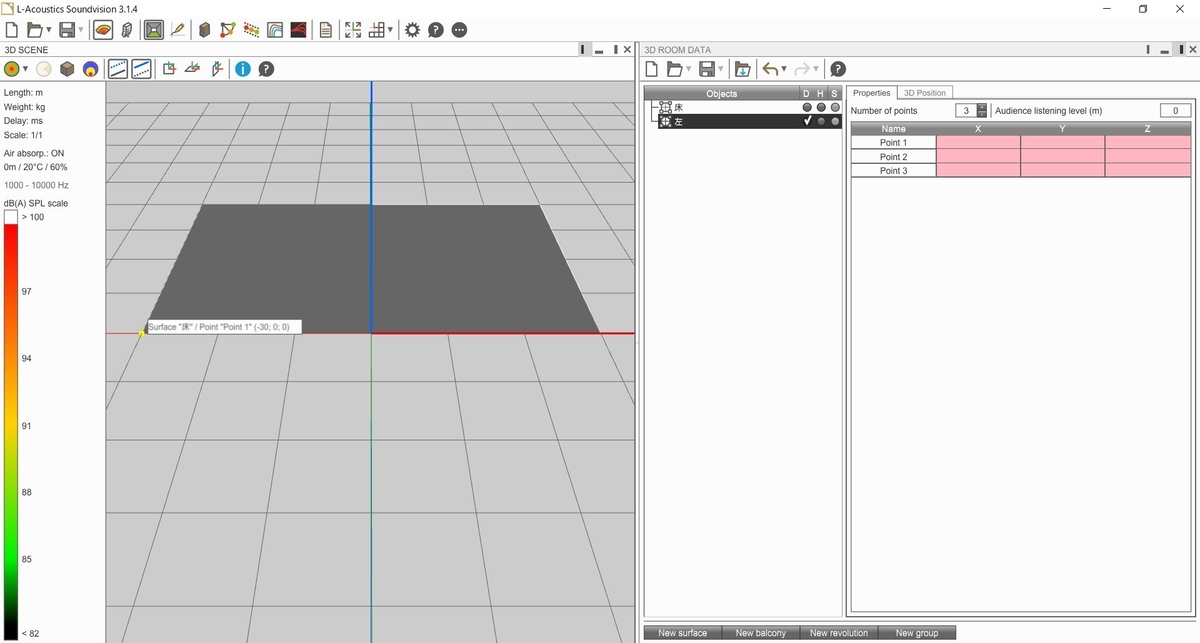Image resolution: width=1200 pixels, height=643 pixels.
Task: Click the fit-to-view arrows icon
Action: [353, 30]
